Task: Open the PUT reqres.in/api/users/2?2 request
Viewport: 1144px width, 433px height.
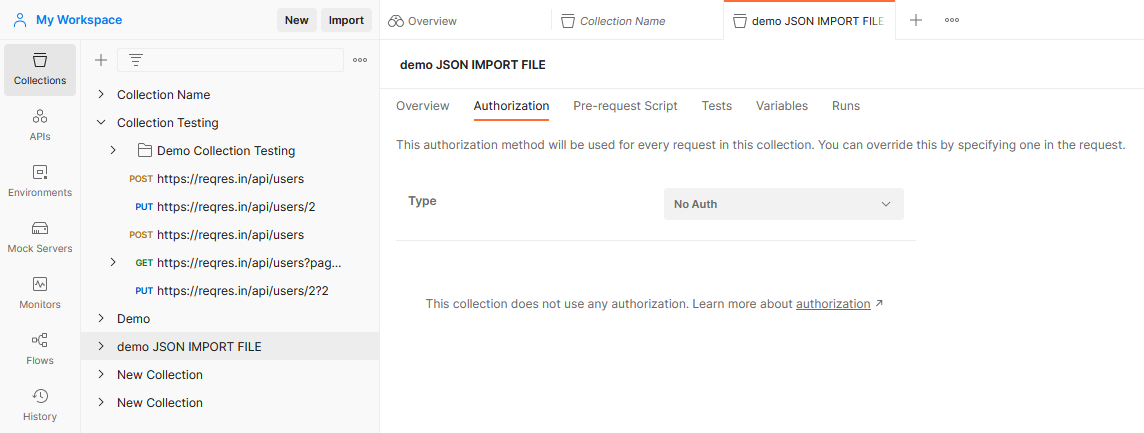Action: [230, 291]
